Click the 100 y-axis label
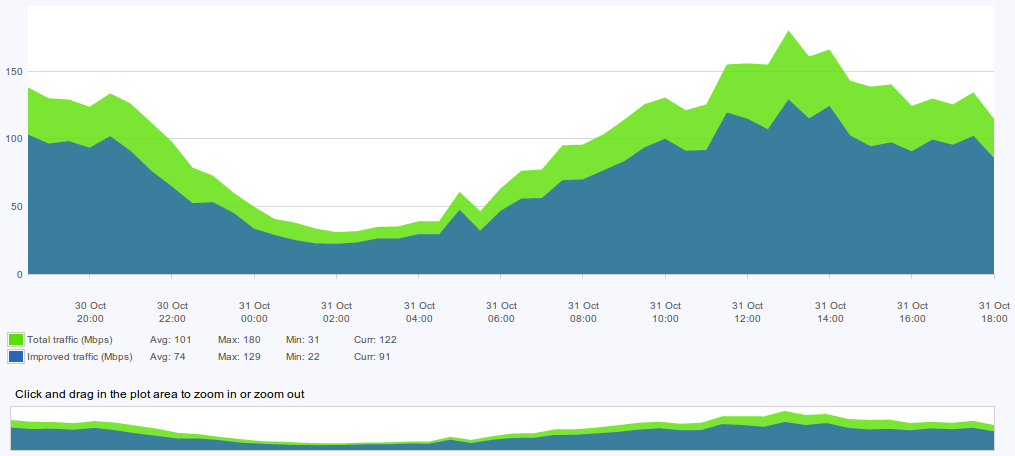This screenshot has height=456, width=1015. click(15, 139)
